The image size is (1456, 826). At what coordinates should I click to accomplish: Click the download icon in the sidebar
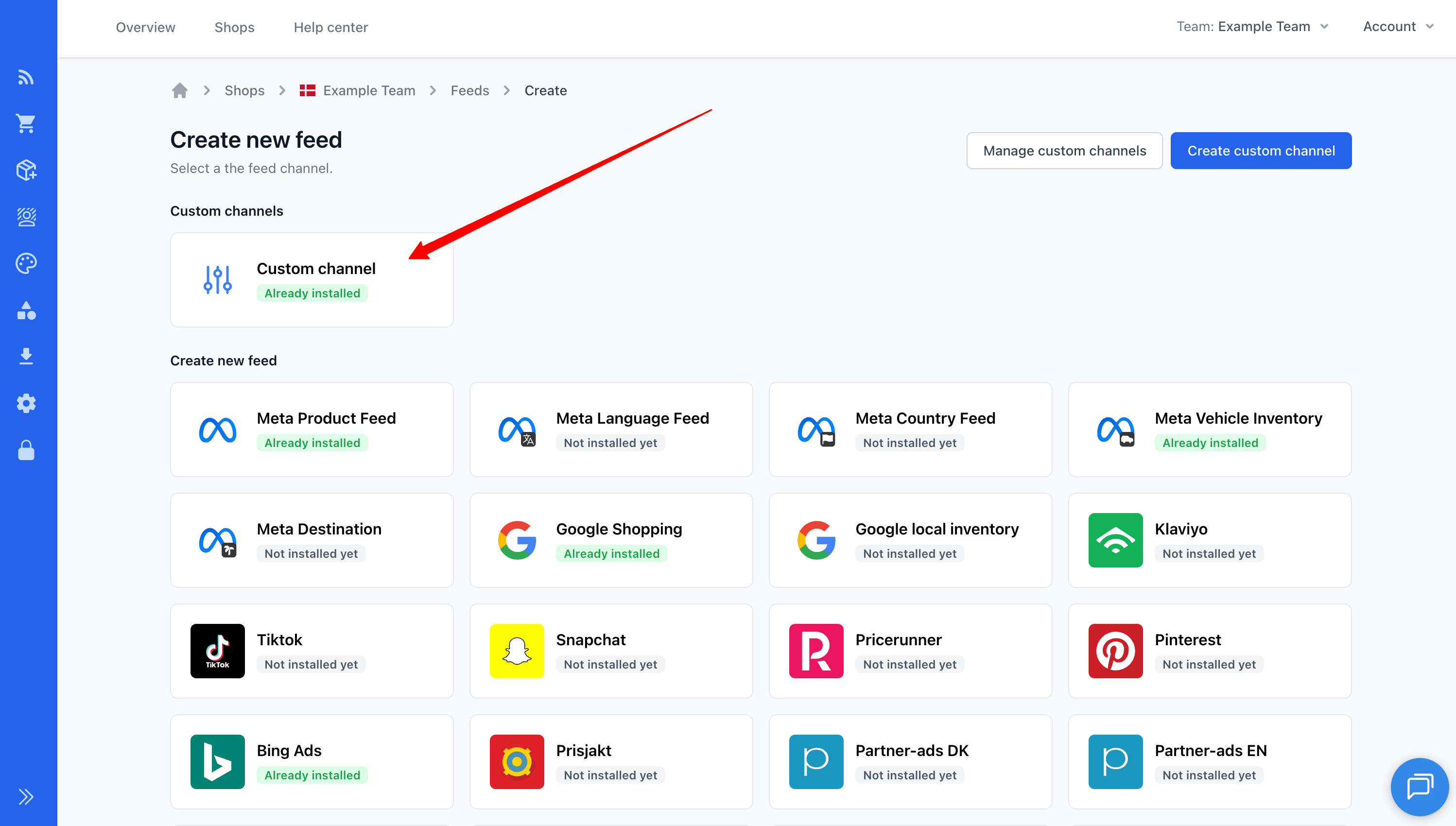[26, 356]
